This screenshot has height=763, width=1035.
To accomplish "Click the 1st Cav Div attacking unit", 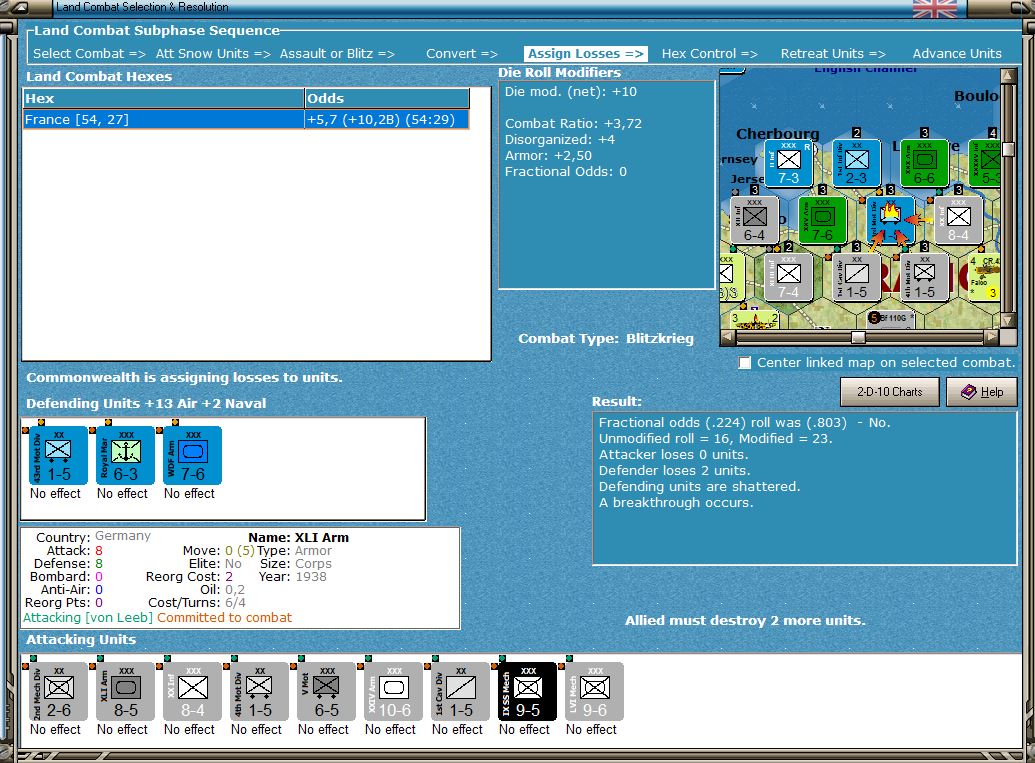I will (x=460, y=692).
